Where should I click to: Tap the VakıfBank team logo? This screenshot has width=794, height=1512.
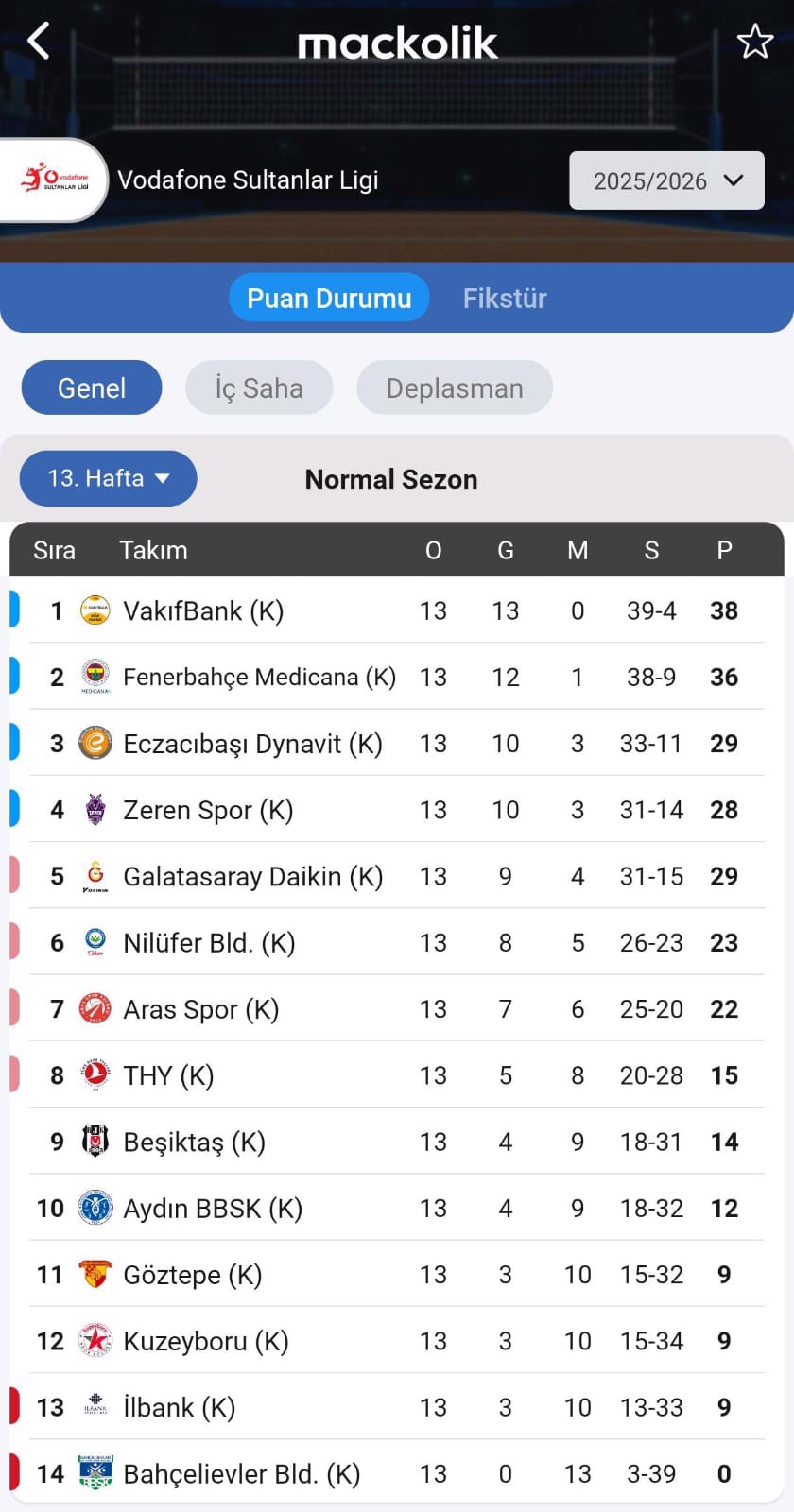point(95,610)
